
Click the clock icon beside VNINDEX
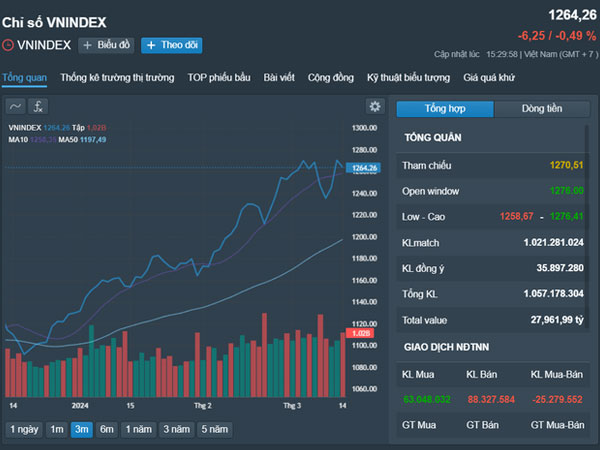pos(8,45)
